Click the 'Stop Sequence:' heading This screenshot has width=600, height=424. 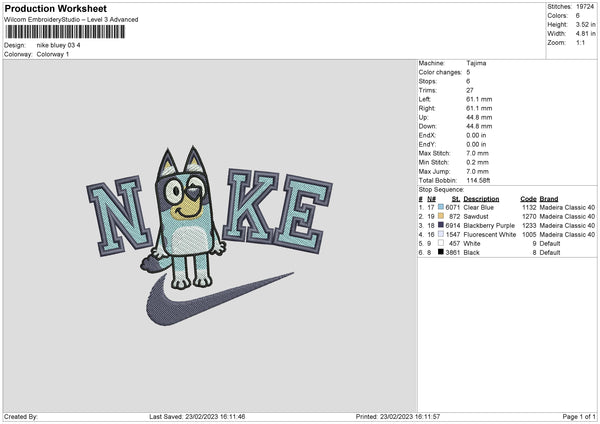click(x=441, y=190)
